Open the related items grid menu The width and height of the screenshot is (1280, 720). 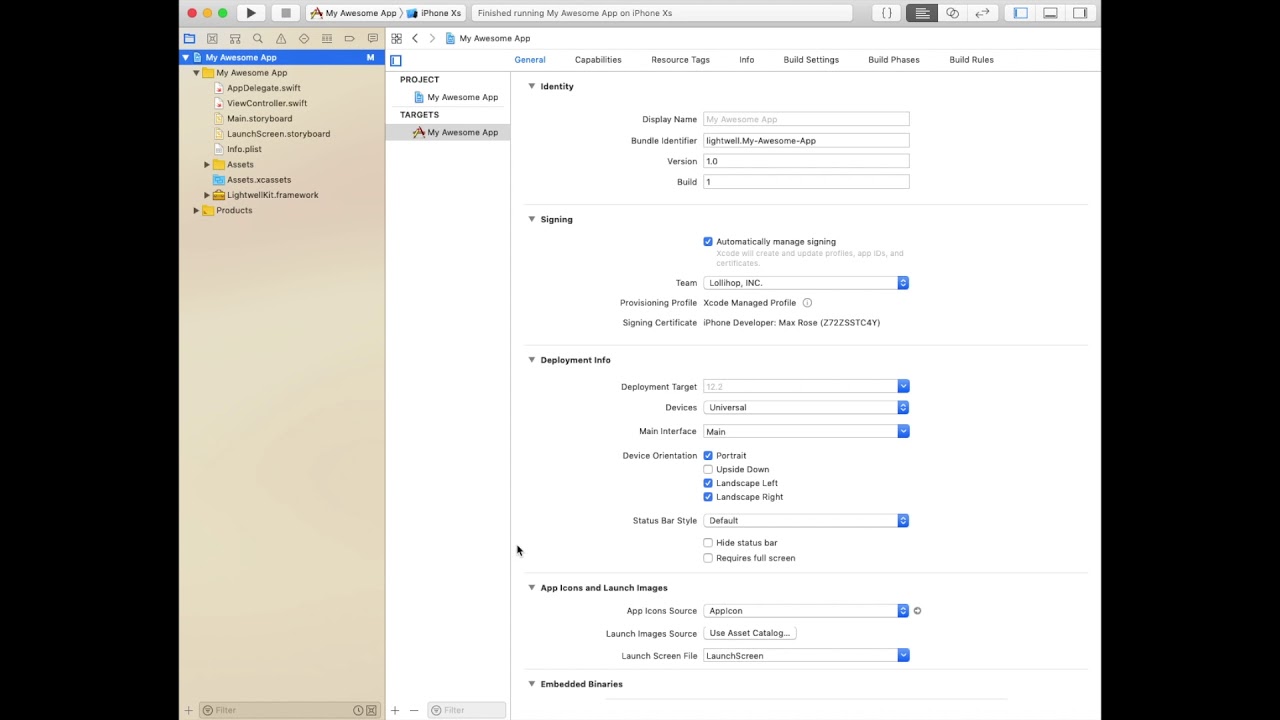click(397, 39)
